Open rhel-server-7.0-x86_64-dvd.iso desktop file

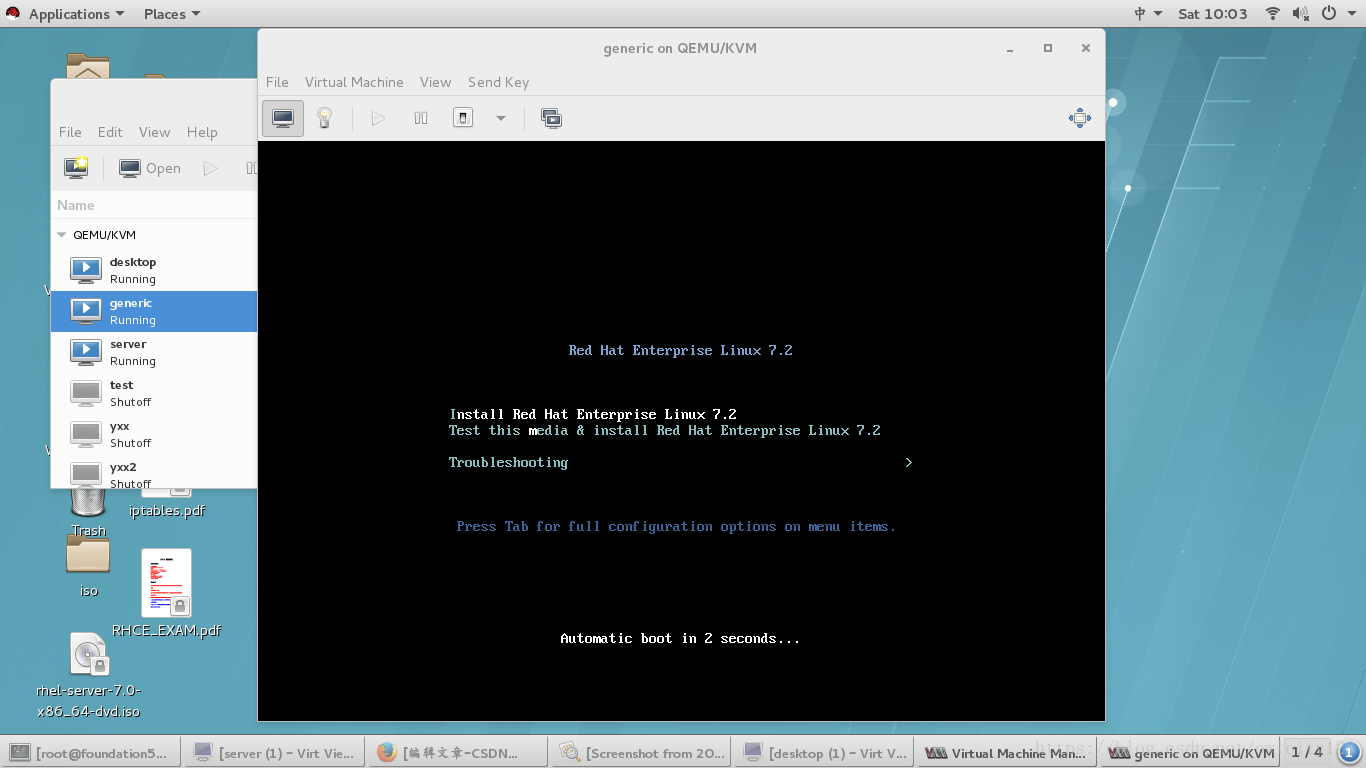click(88, 675)
